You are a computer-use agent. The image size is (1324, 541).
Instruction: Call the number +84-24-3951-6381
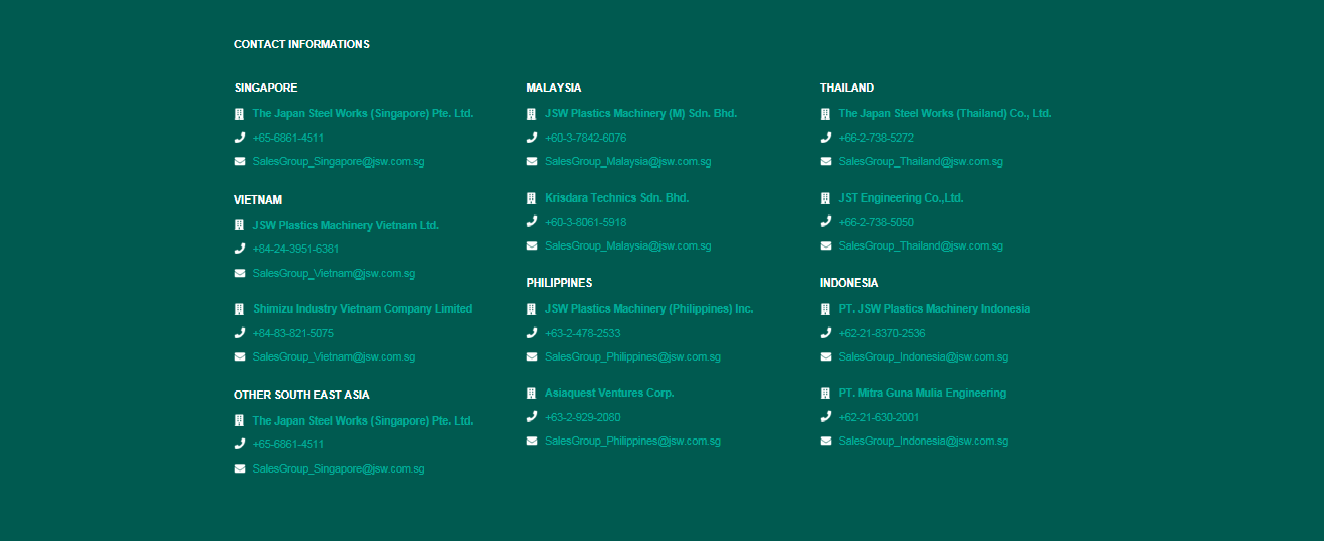295,249
